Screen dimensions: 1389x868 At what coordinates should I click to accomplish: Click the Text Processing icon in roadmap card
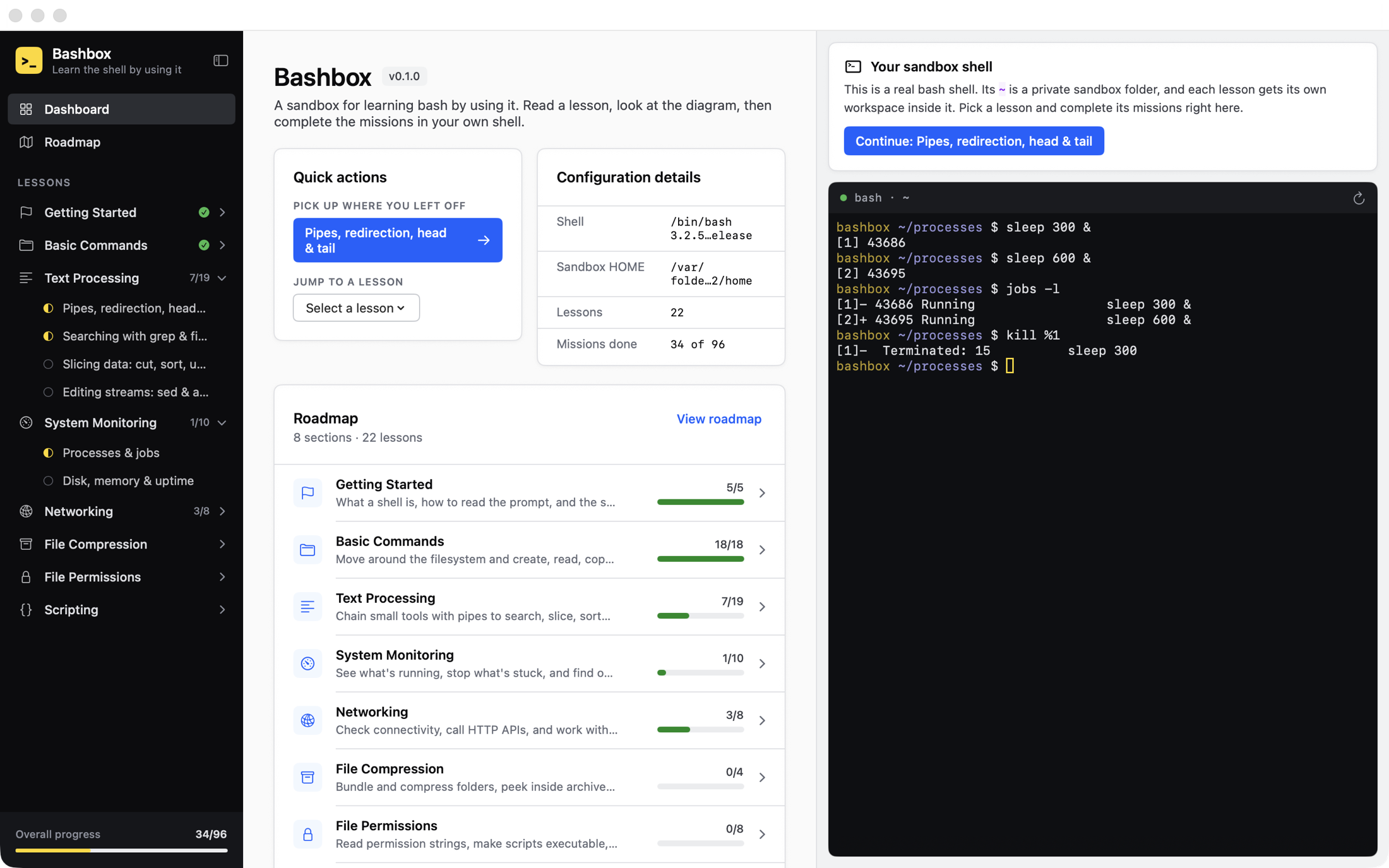click(x=307, y=607)
